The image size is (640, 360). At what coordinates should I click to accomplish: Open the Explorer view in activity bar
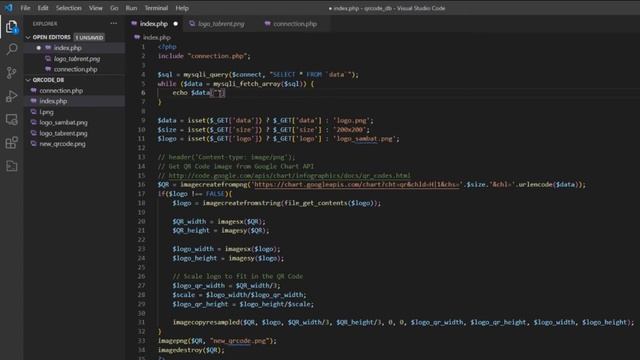pyautogui.click(x=11, y=27)
